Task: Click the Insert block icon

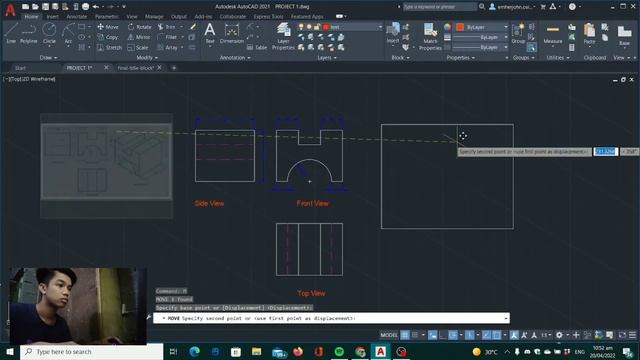Action: (x=393, y=33)
